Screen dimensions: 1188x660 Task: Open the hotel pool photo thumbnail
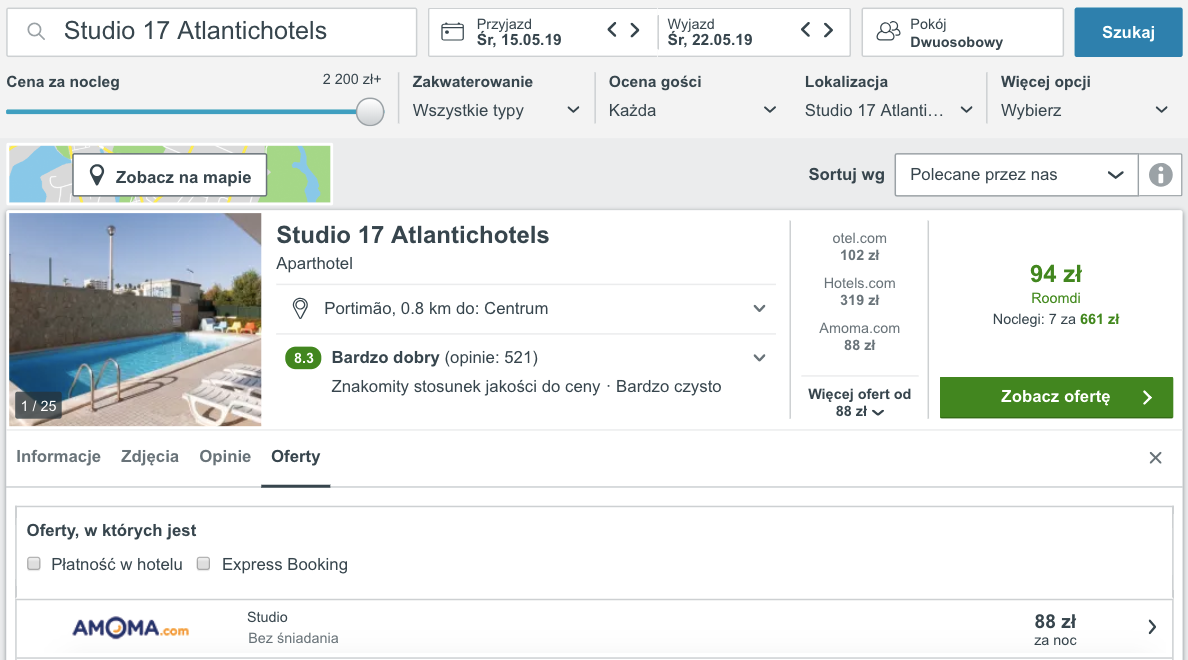(x=135, y=320)
